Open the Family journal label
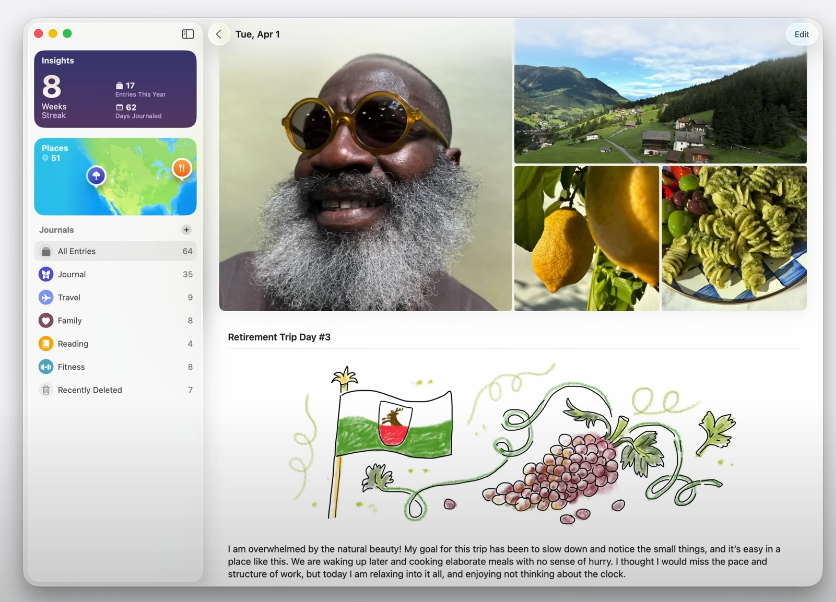836x602 pixels. point(69,320)
